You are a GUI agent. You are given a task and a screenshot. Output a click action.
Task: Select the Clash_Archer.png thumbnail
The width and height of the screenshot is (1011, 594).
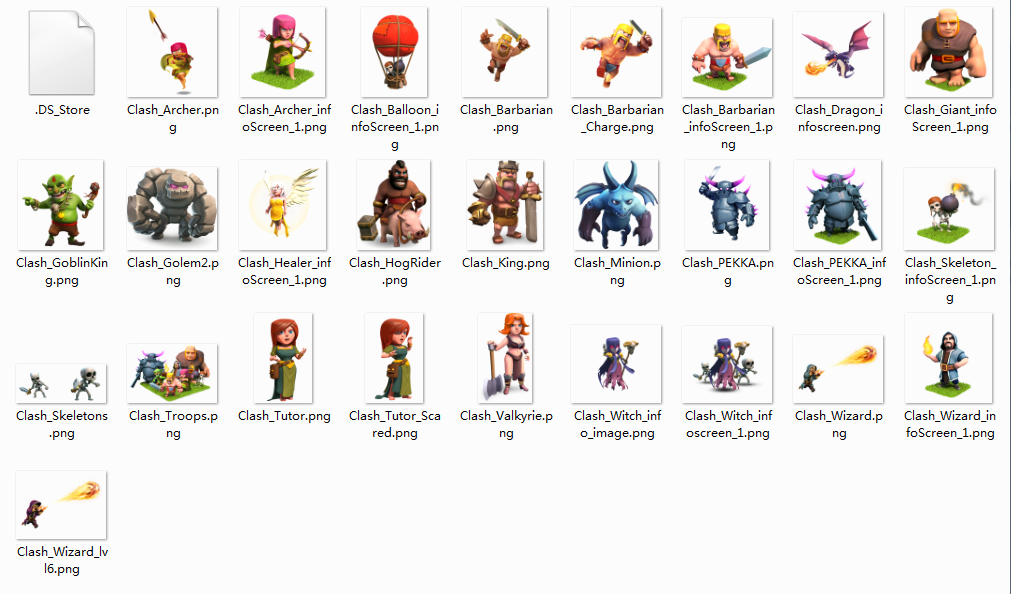click(172, 52)
